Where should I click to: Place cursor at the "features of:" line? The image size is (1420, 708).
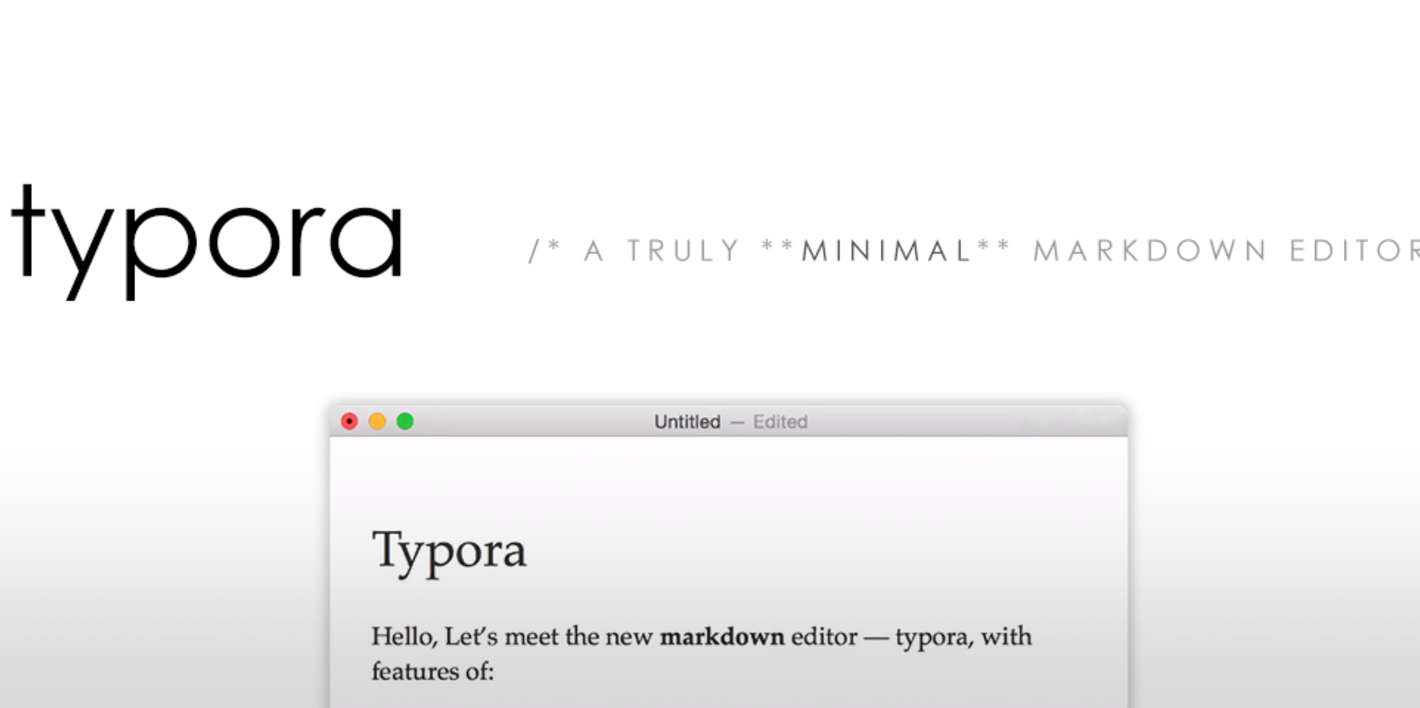[433, 671]
